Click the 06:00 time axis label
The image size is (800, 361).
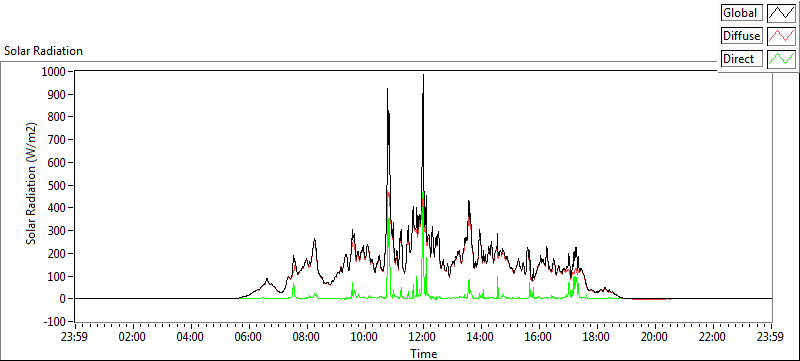[x=249, y=337]
